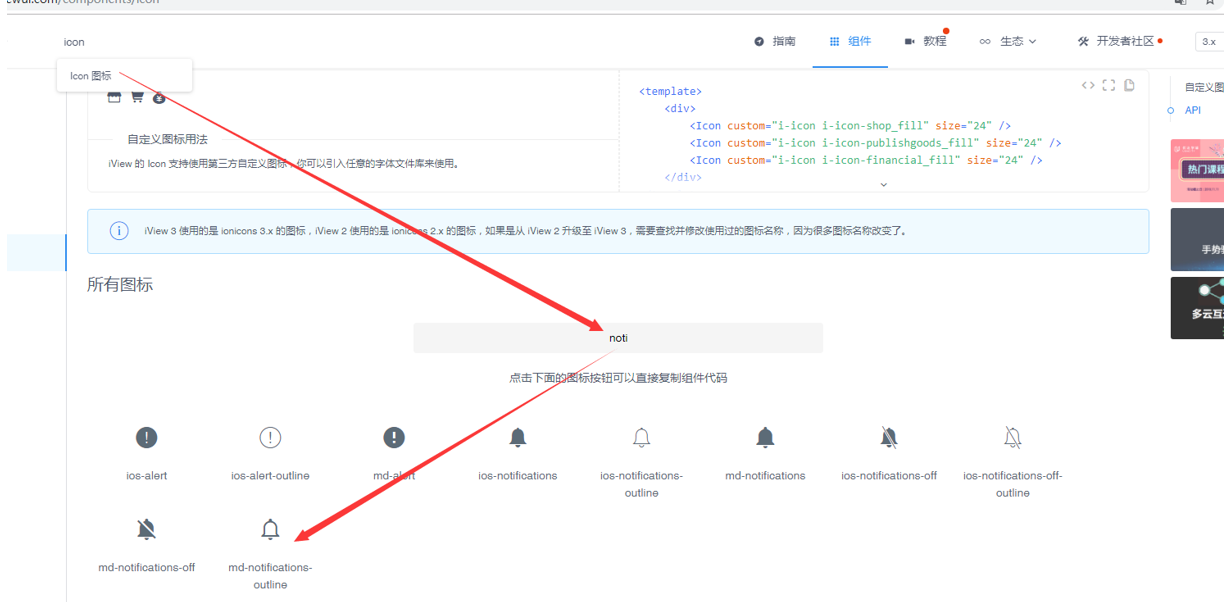
Task: Copy the ios-notifications-off icon
Action: [x=889, y=438]
